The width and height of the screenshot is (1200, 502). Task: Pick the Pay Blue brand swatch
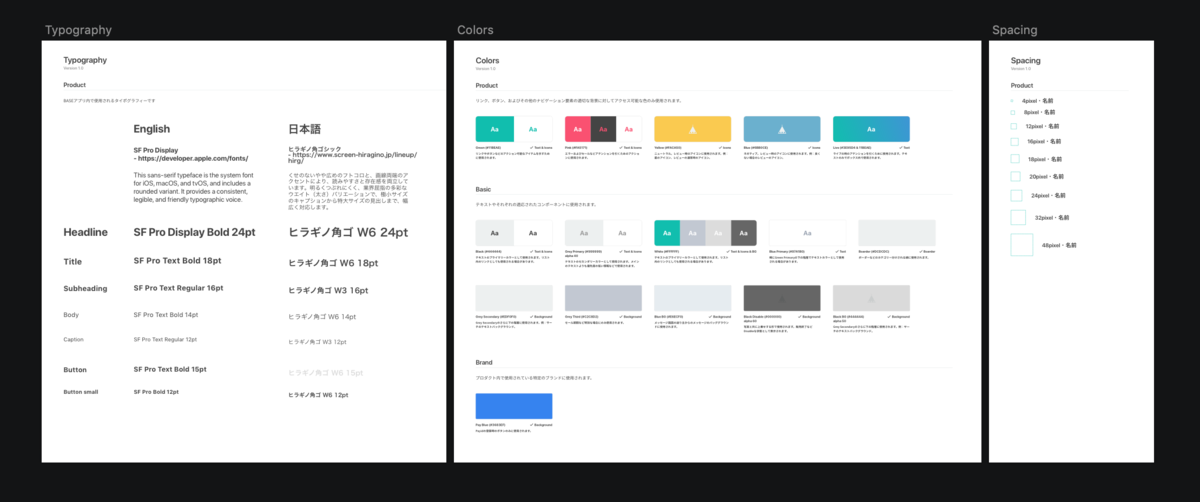tap(514, 406)
